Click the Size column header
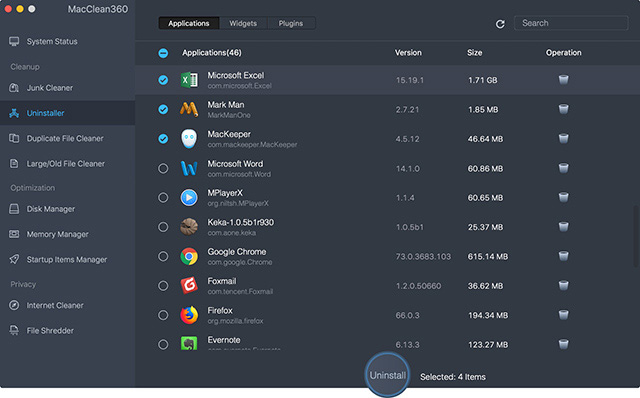This screenshot has width=640, height=398. tap(475, 53)
